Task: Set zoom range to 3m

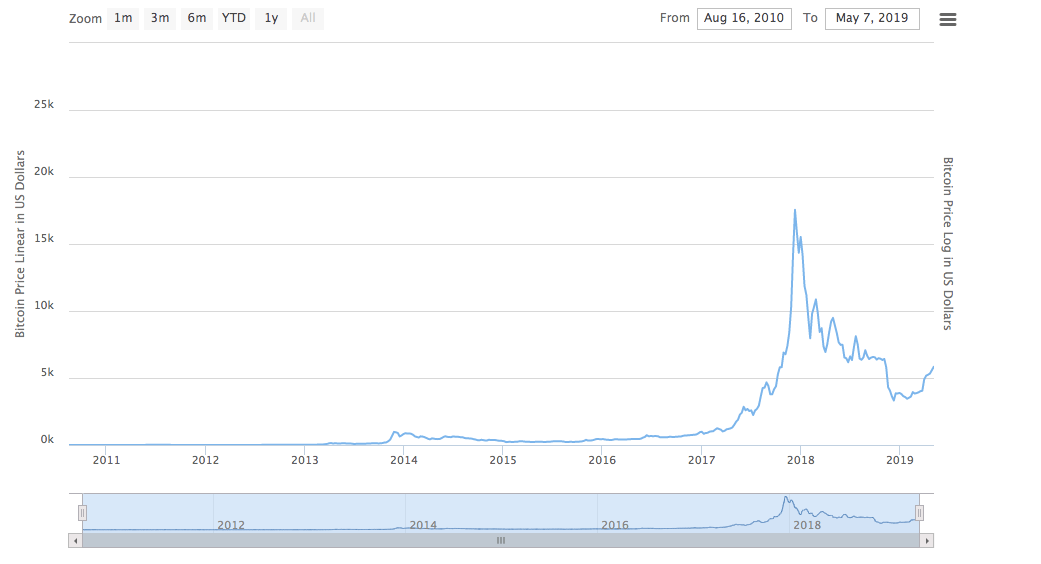Action: [160, 18]
